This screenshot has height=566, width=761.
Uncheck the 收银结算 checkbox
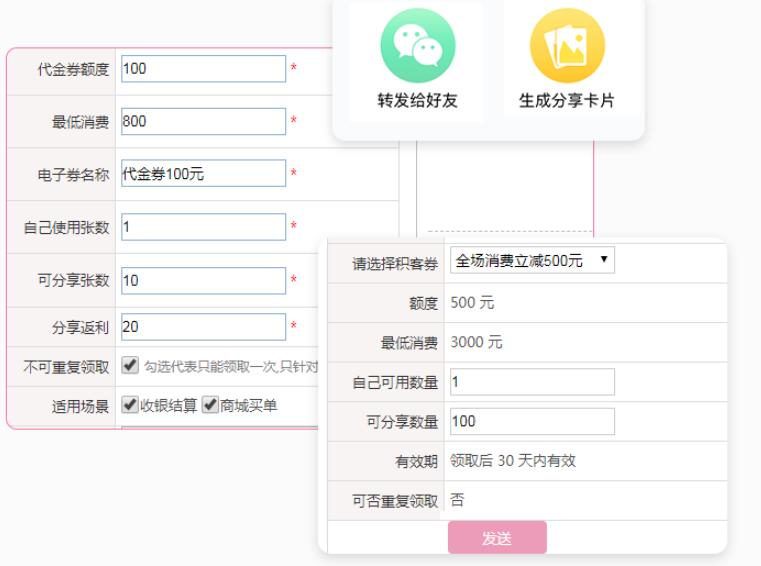point(130,405)
